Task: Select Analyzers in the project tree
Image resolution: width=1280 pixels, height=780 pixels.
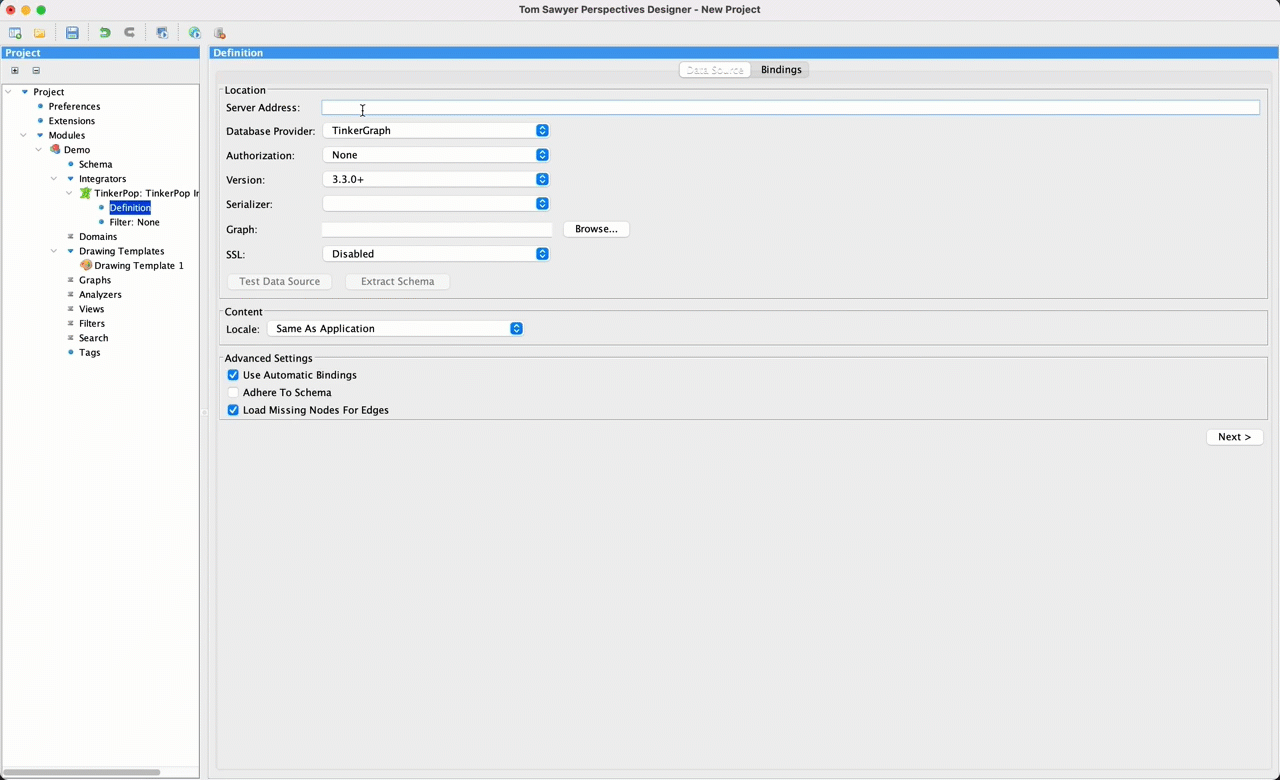Action: (x=100, y=295)
